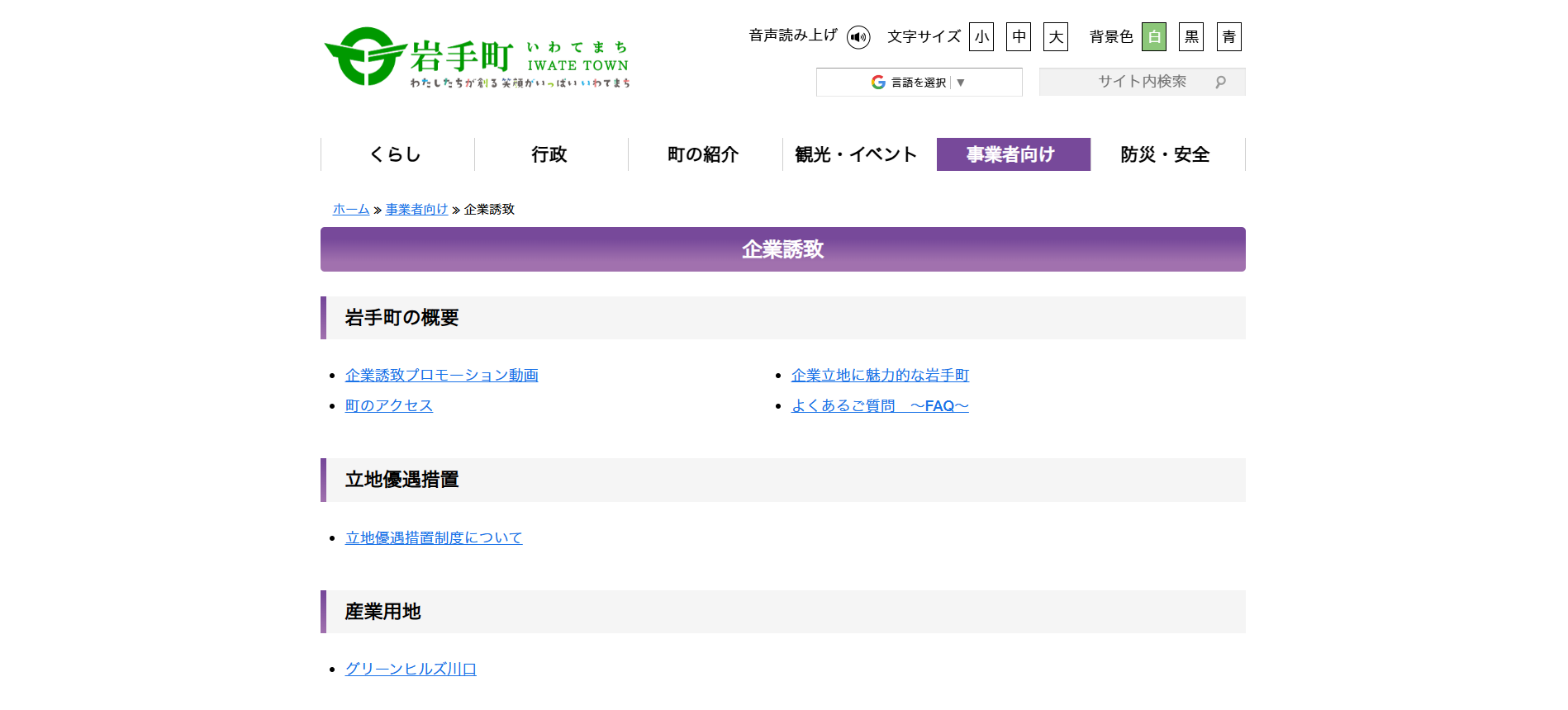Click the 岩手町の概要 section heading

783,318
